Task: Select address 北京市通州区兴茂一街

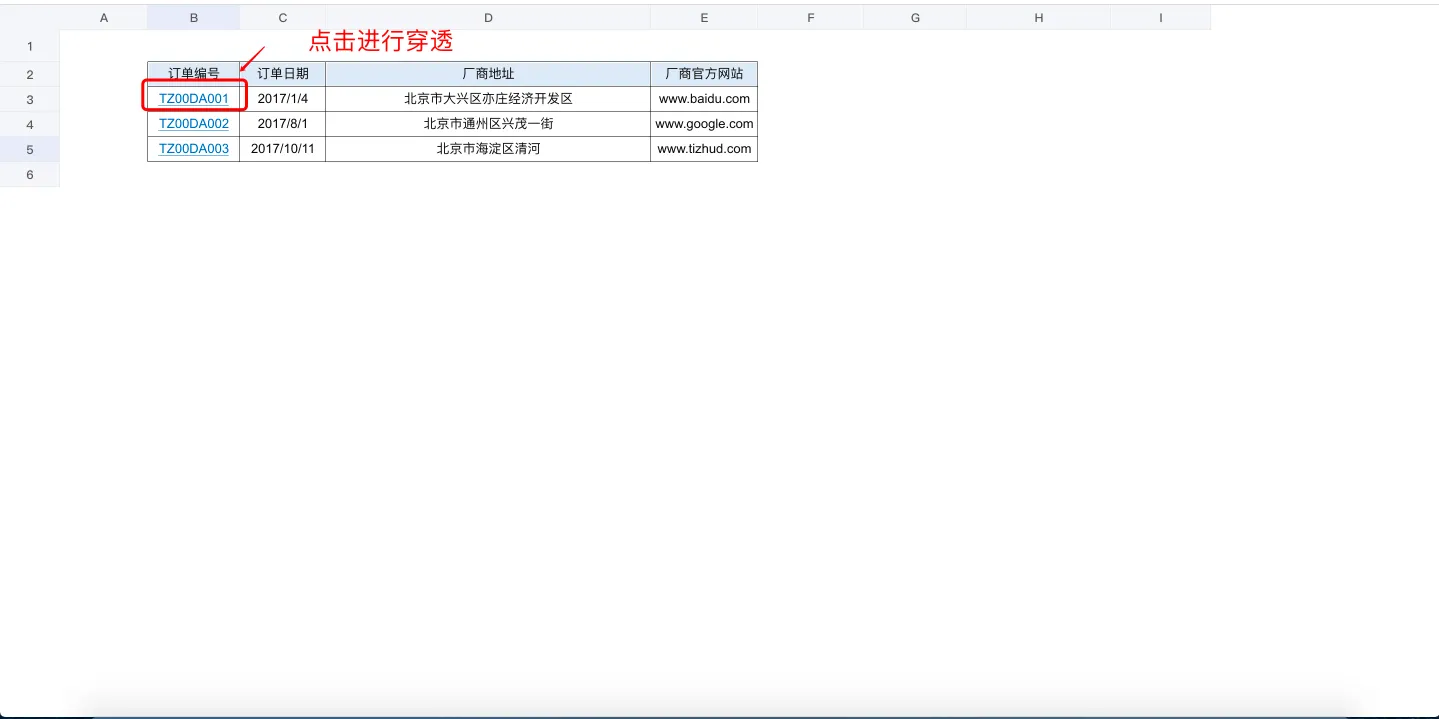Action: point(488,124)
